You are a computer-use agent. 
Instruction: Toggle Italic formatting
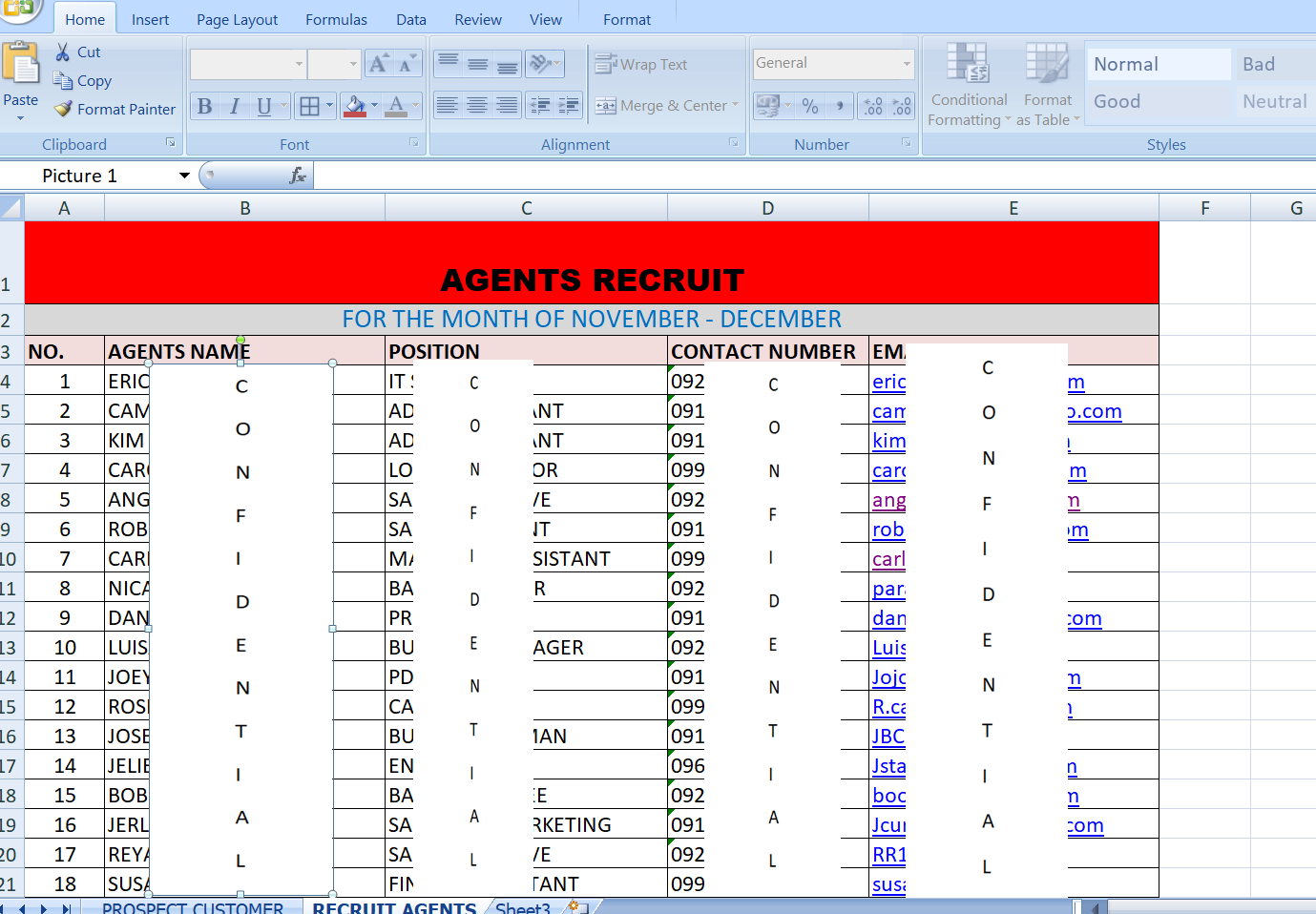[234, 106]
